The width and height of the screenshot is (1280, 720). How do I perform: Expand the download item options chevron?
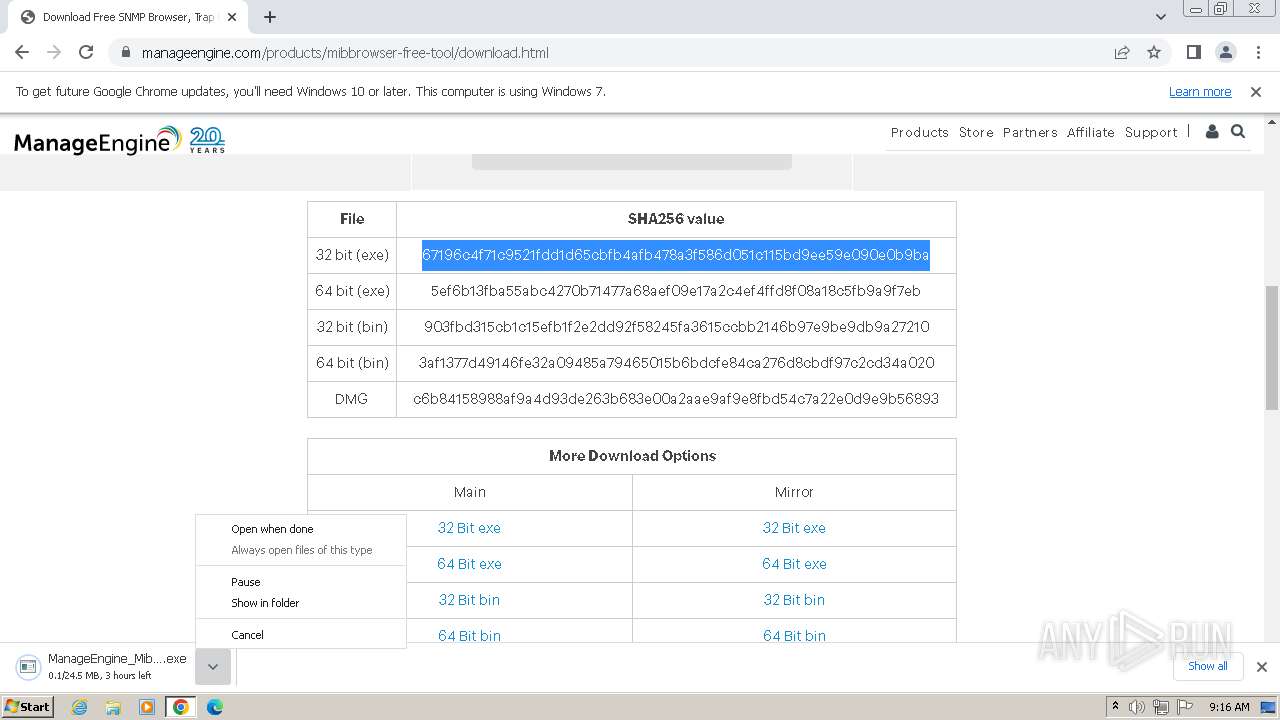pos(213,667)
